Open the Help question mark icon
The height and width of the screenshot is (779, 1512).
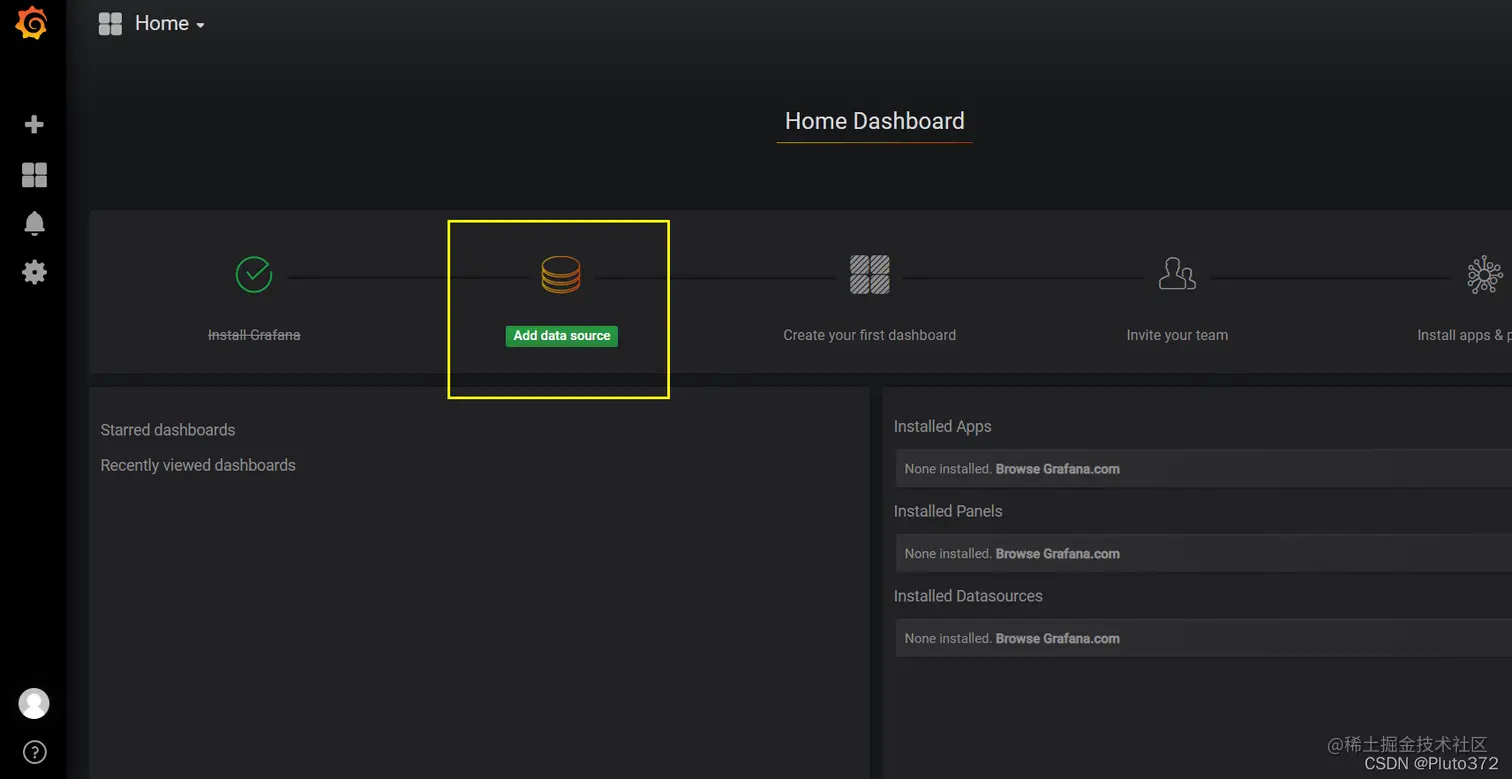34,752
